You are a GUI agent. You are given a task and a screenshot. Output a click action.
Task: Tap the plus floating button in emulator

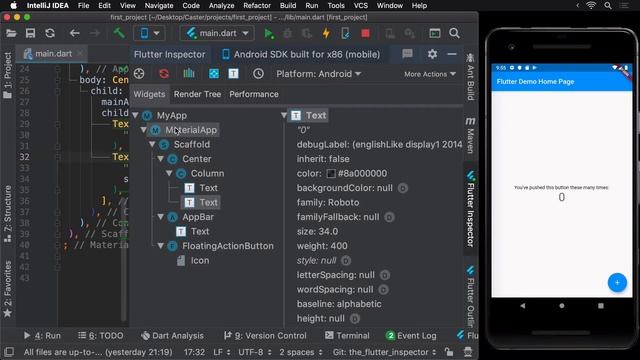click(617, 282)
